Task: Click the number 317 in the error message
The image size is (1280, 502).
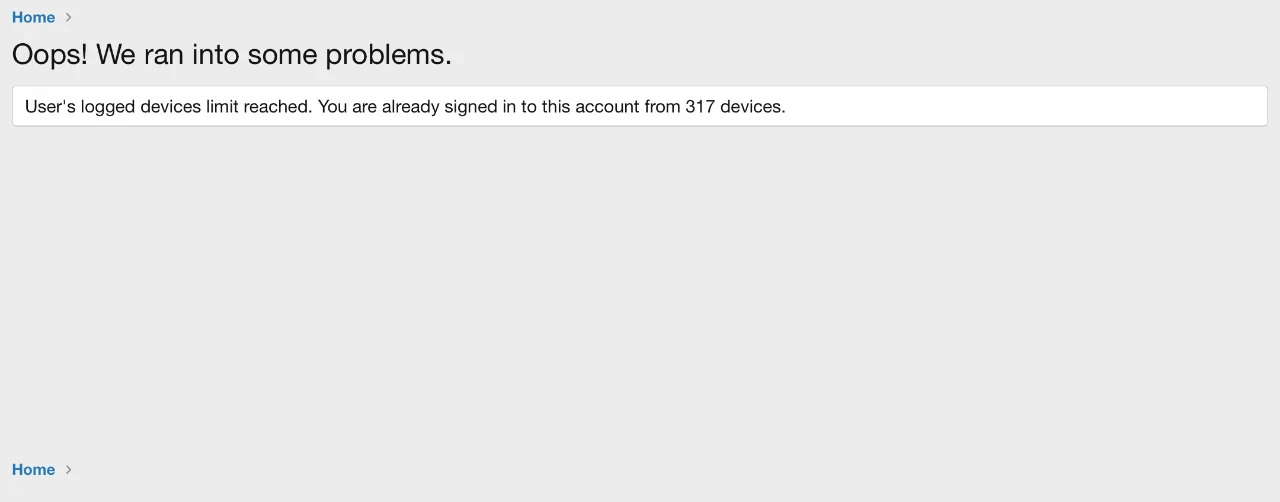Action: (x=700, y=106)
